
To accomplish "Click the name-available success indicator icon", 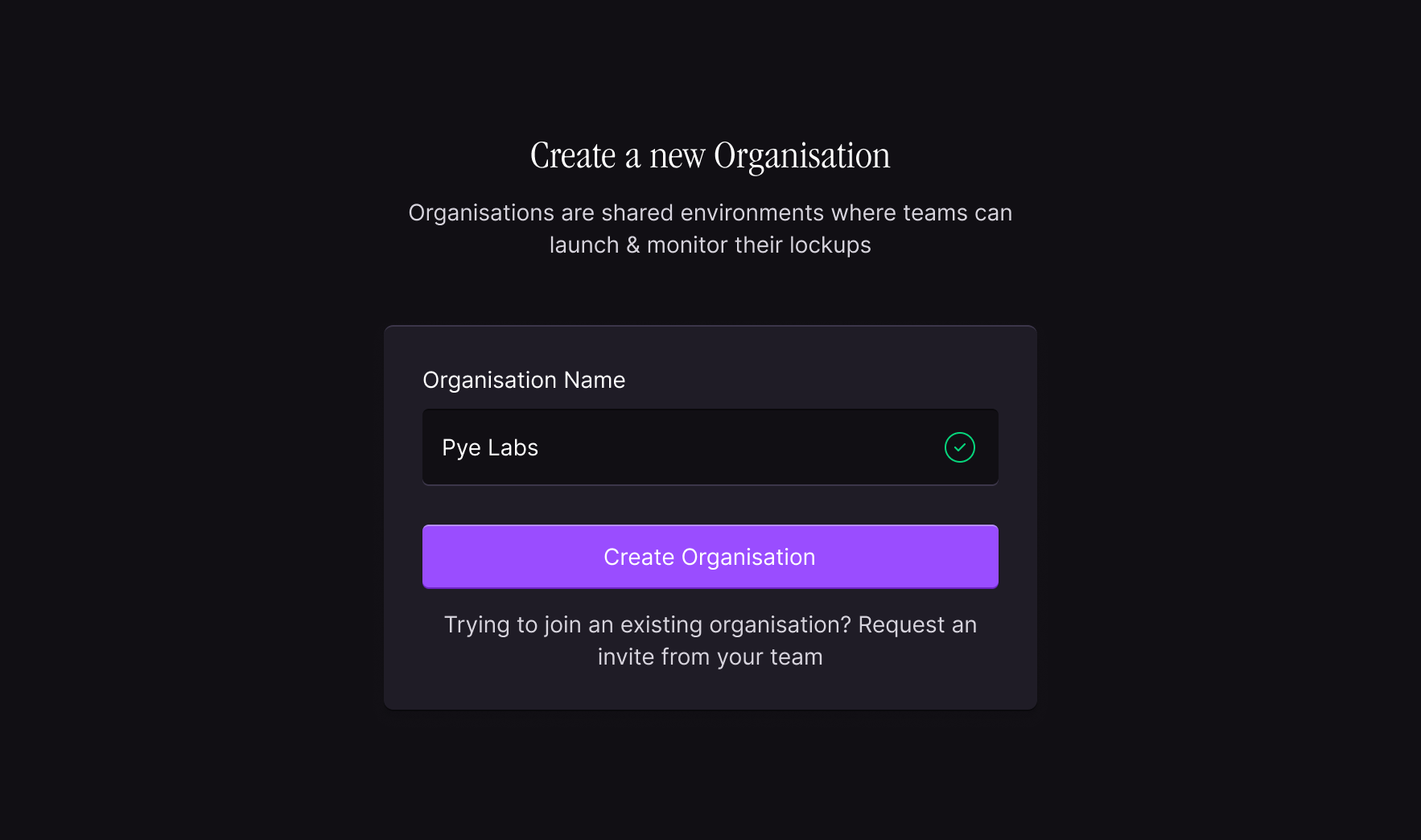I will [959, 447].
